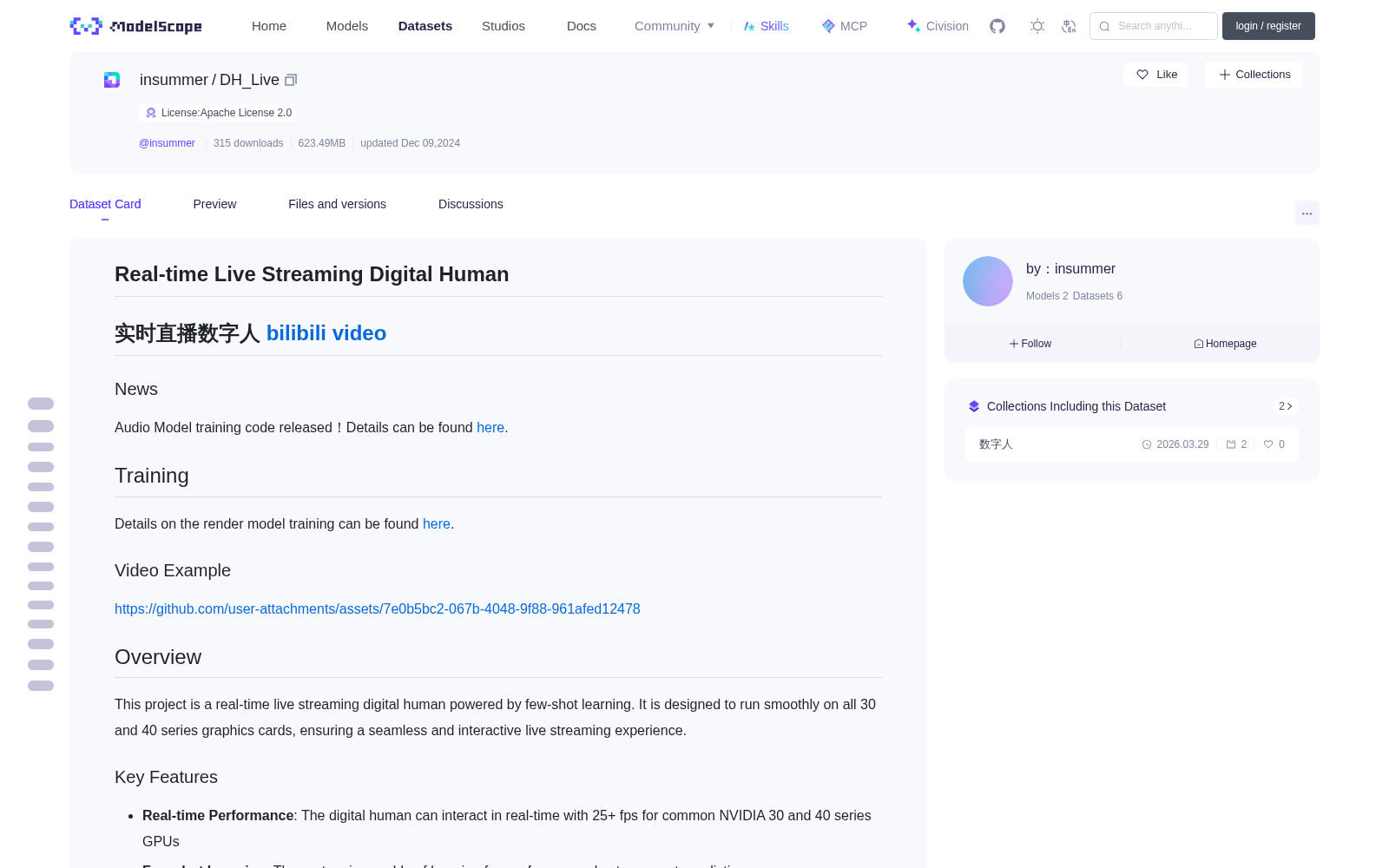Click the insummer author avatar circle

(988, 281)
